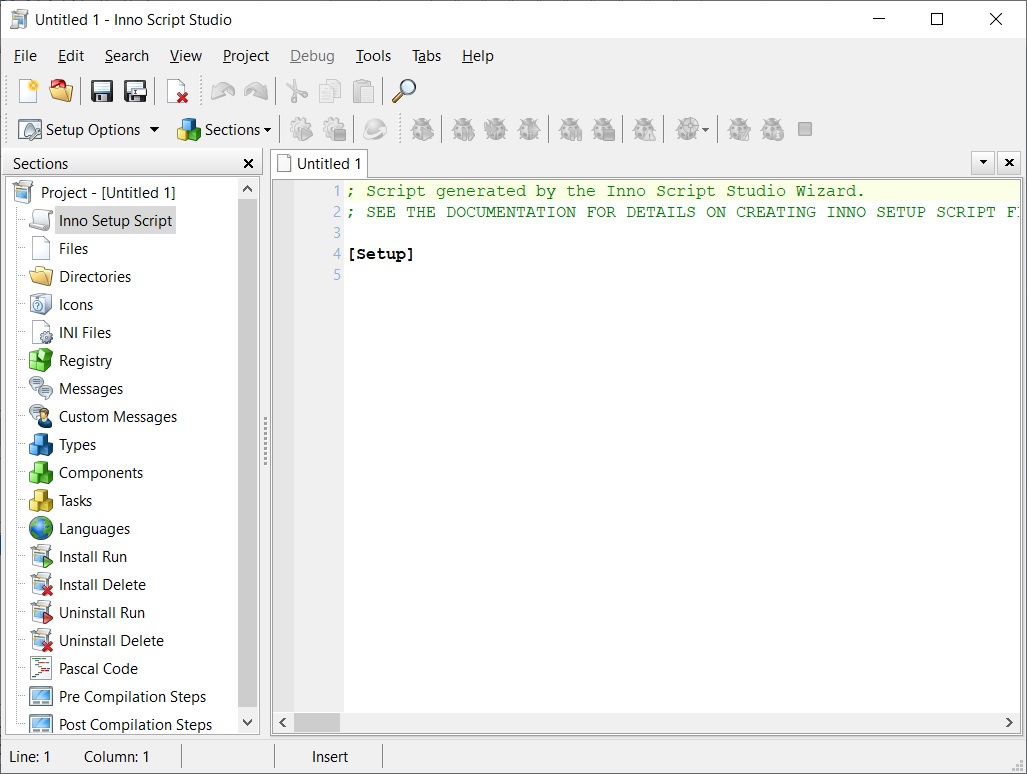This screenshot has height=774, width=1027.
Task: Paste from clipboard using the Paste icon
Action: coord(364,91)
